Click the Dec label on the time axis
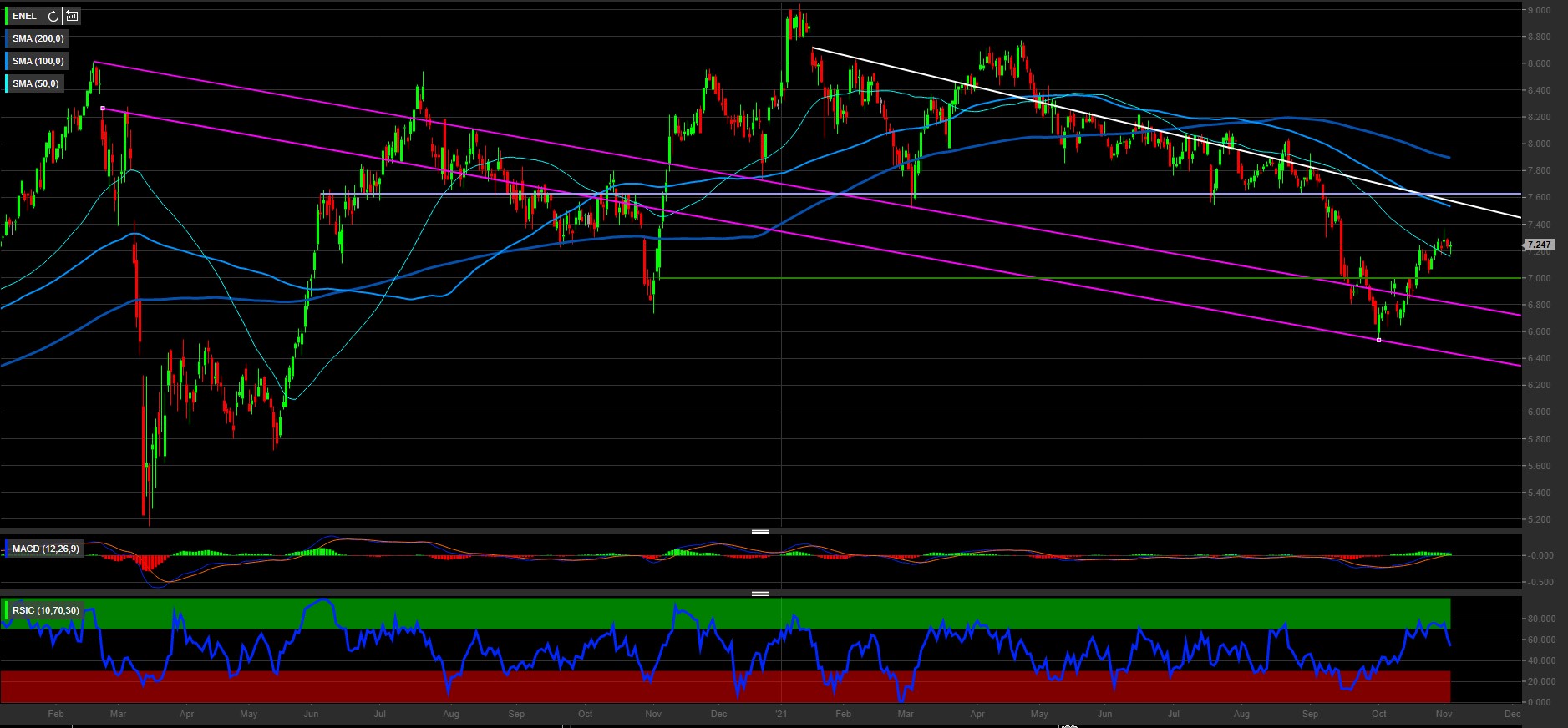 coord(1511,714)
